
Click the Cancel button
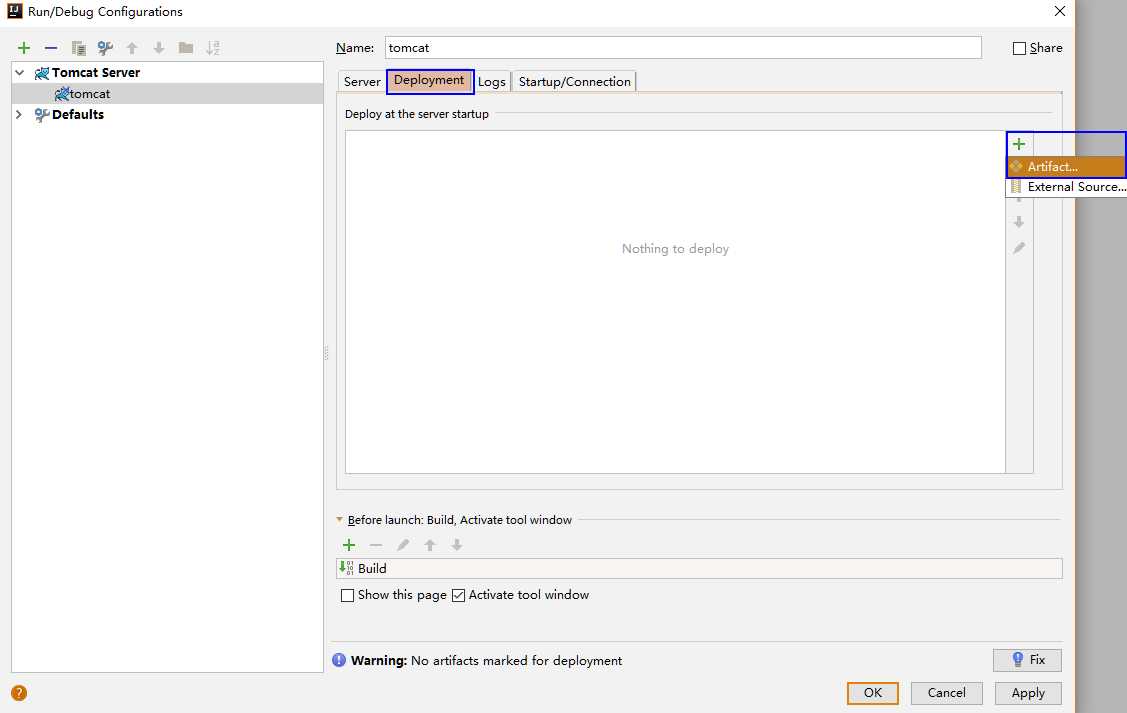tap(946, 693)
